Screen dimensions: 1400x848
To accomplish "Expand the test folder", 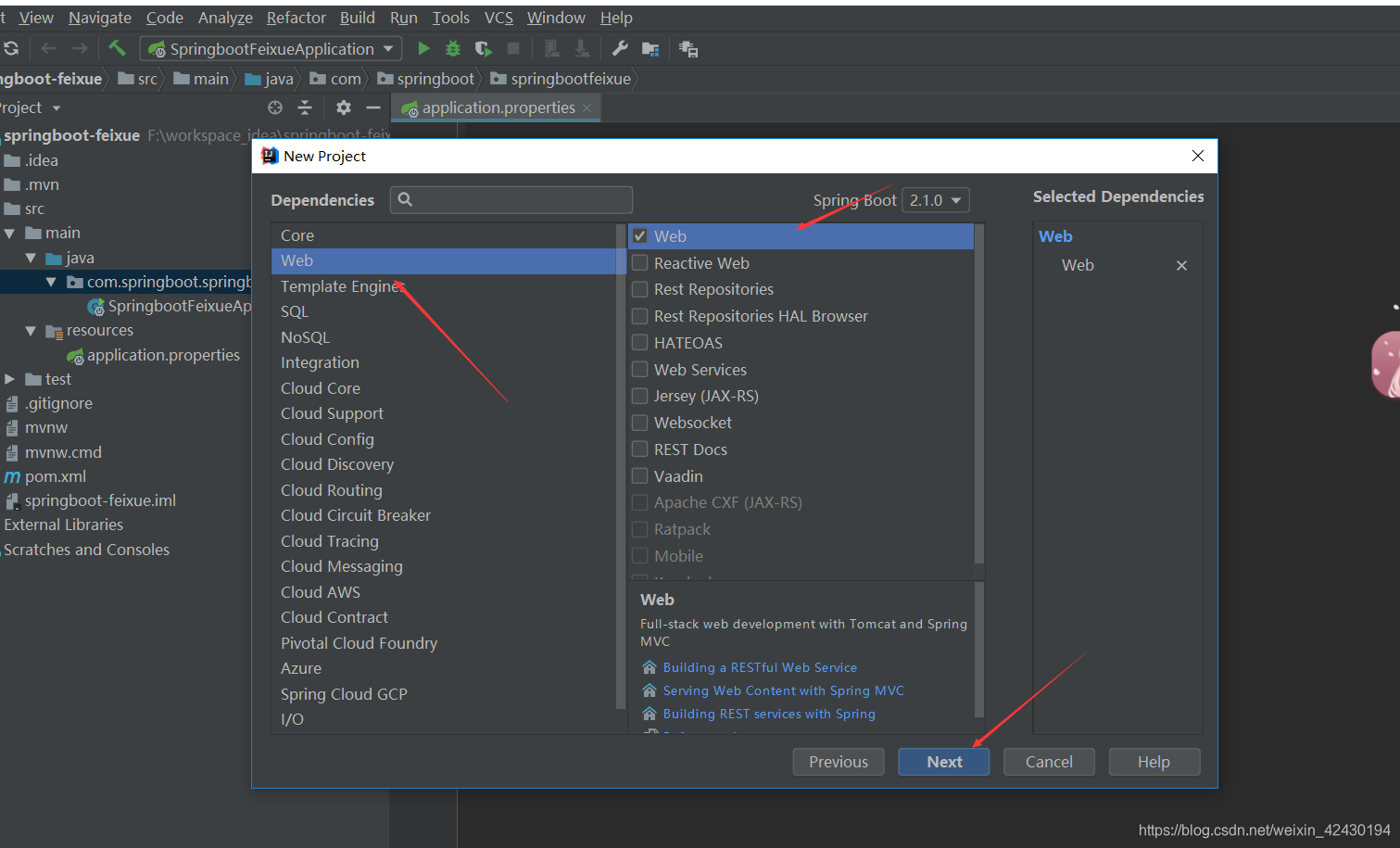I will pos(10,379).
